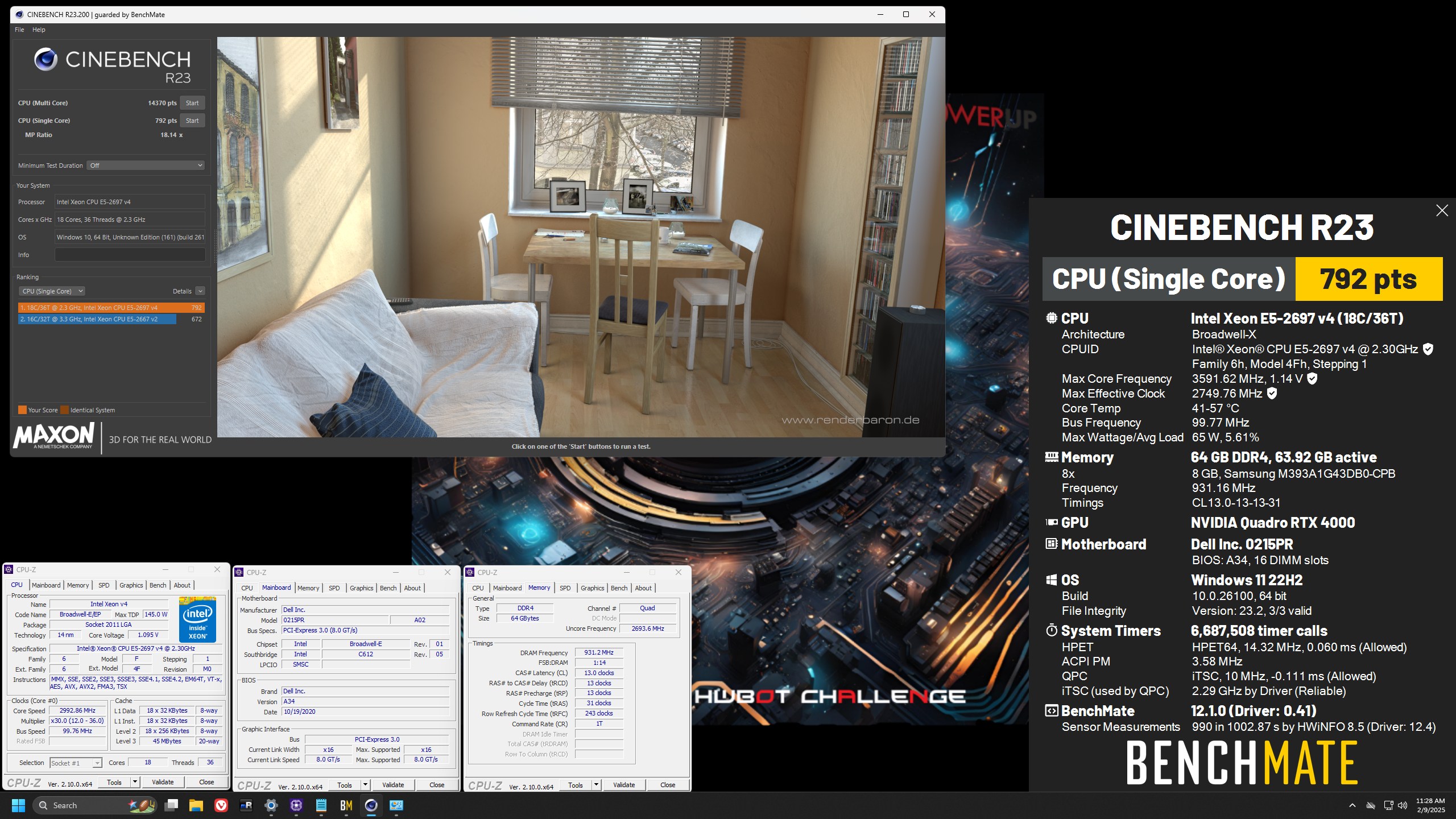Close the BenchMate result overlay with X
1456x819 pixels.
pyautogui.click(x=1442, y=210)
